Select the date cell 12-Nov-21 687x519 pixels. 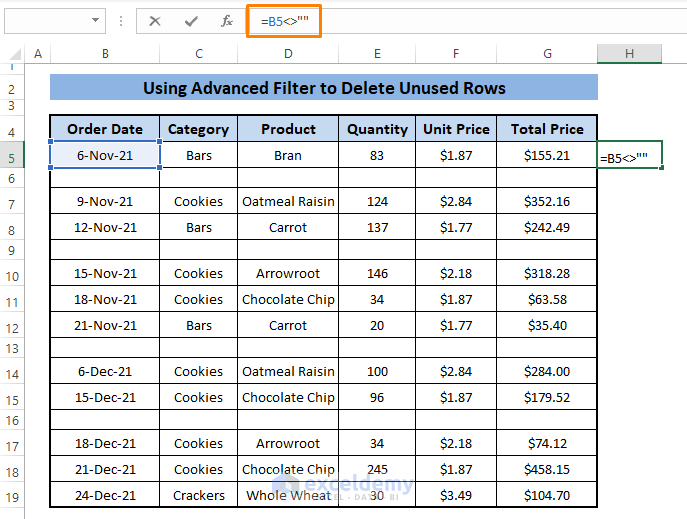105,227
